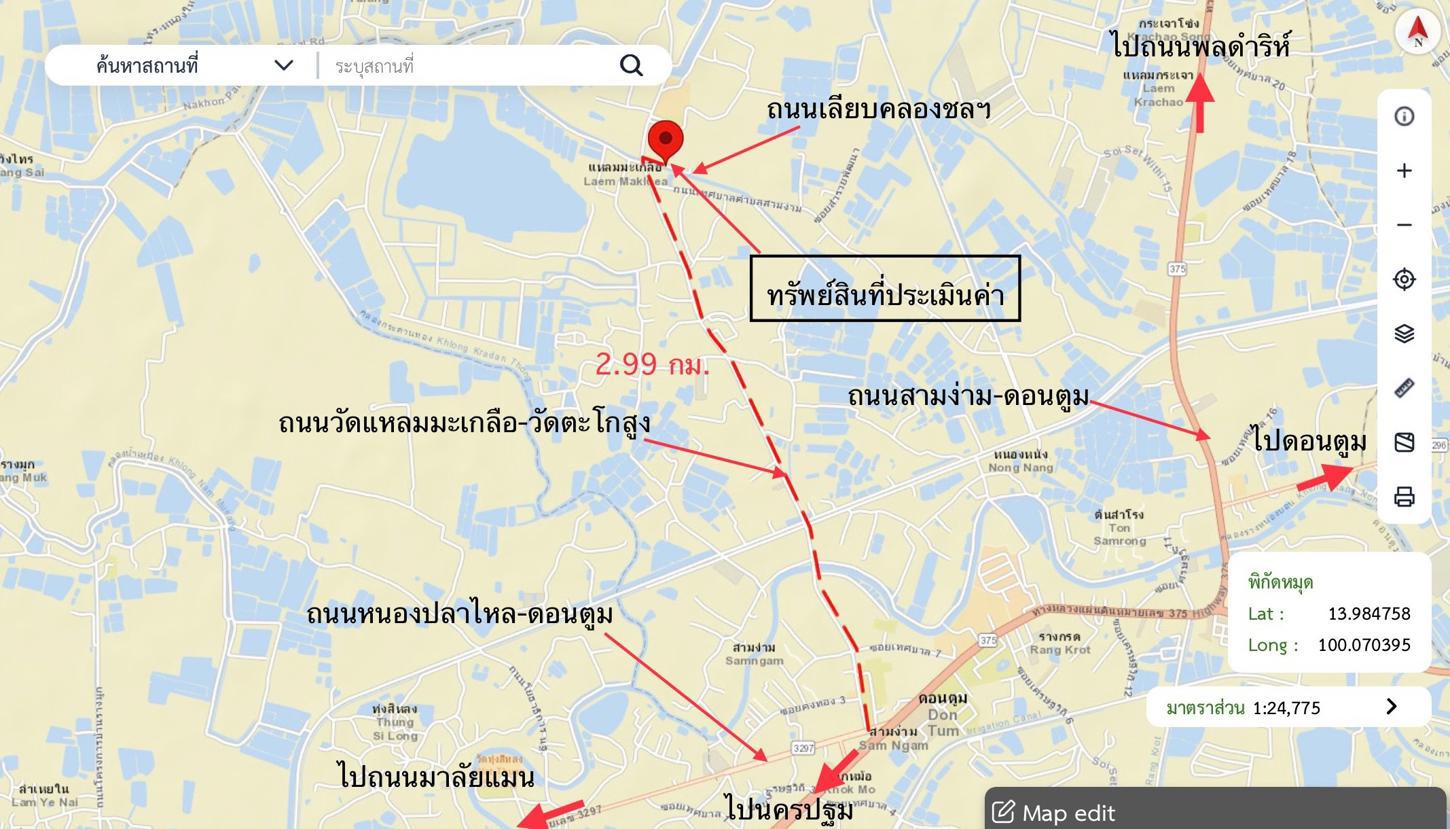Print the map with printer icon
Screen dimensions: 1450x829
pos(1404,497)
